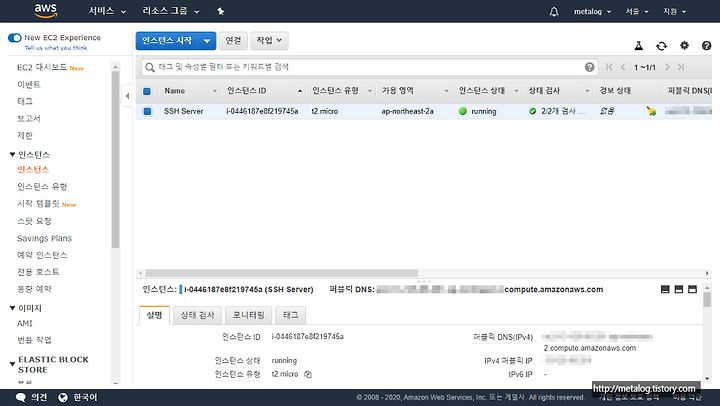Open the 지원 support dropdown

[x=675, y=11]
